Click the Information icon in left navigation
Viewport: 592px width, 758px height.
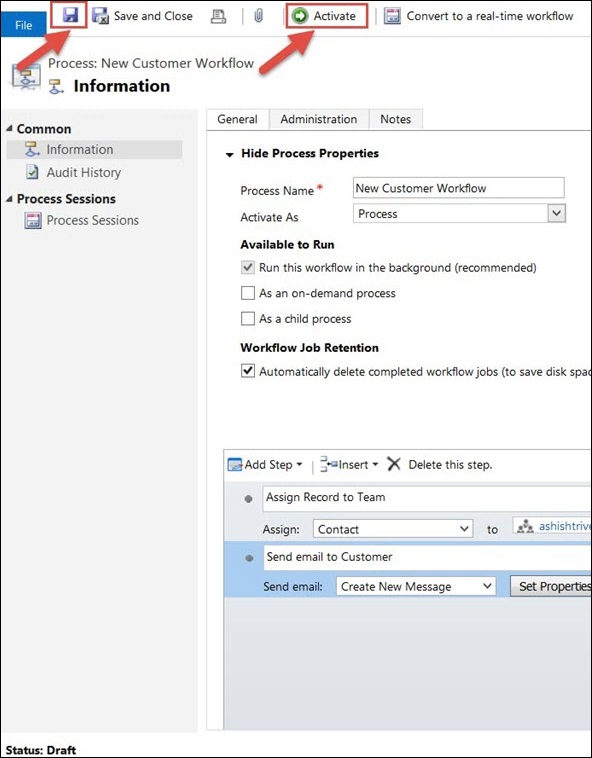(32, 149)
